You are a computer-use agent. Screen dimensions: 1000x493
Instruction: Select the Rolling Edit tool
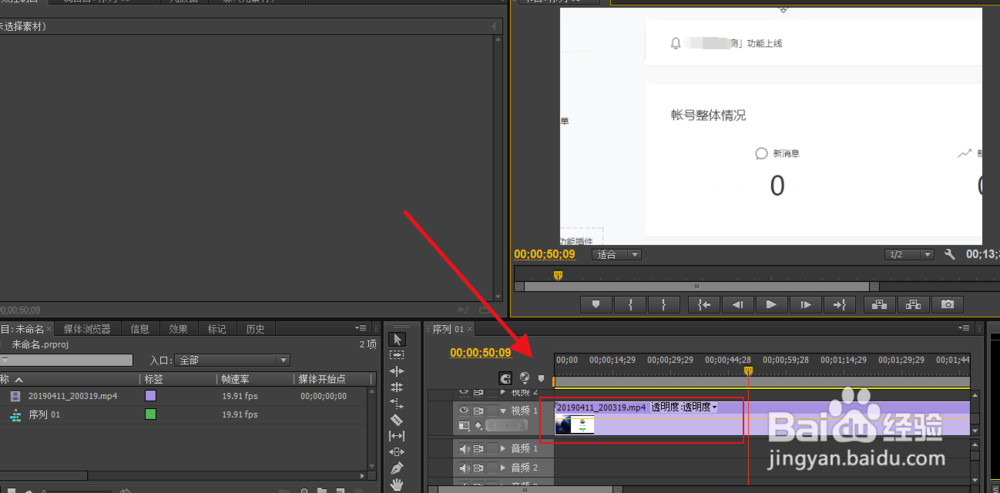[397, 387]
